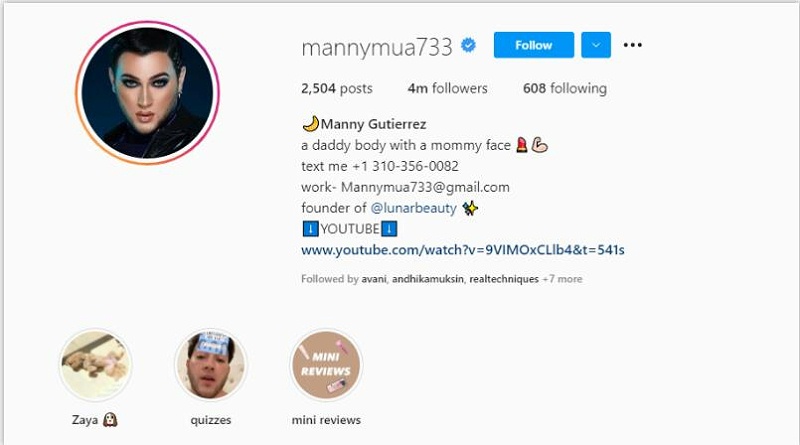
Task: Open the Zaya story highlight
Action: click(x=95, y=365)
